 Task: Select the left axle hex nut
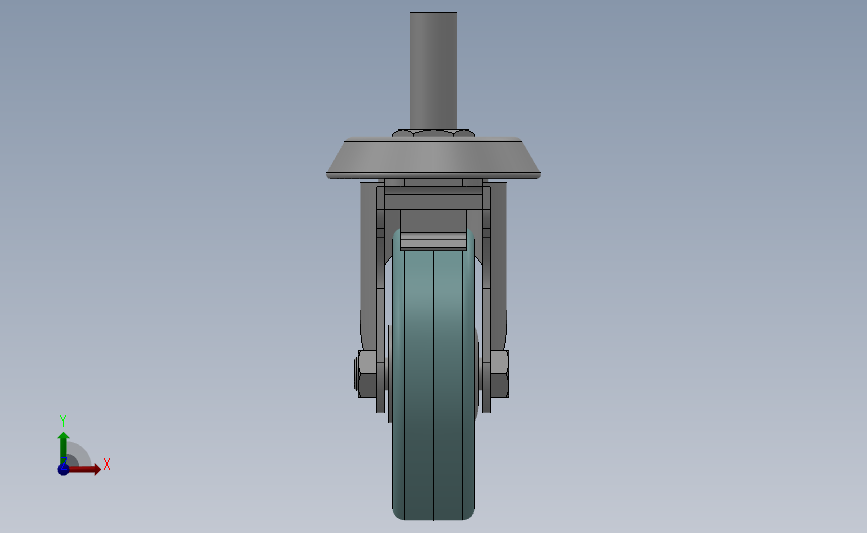click(365, 374)
